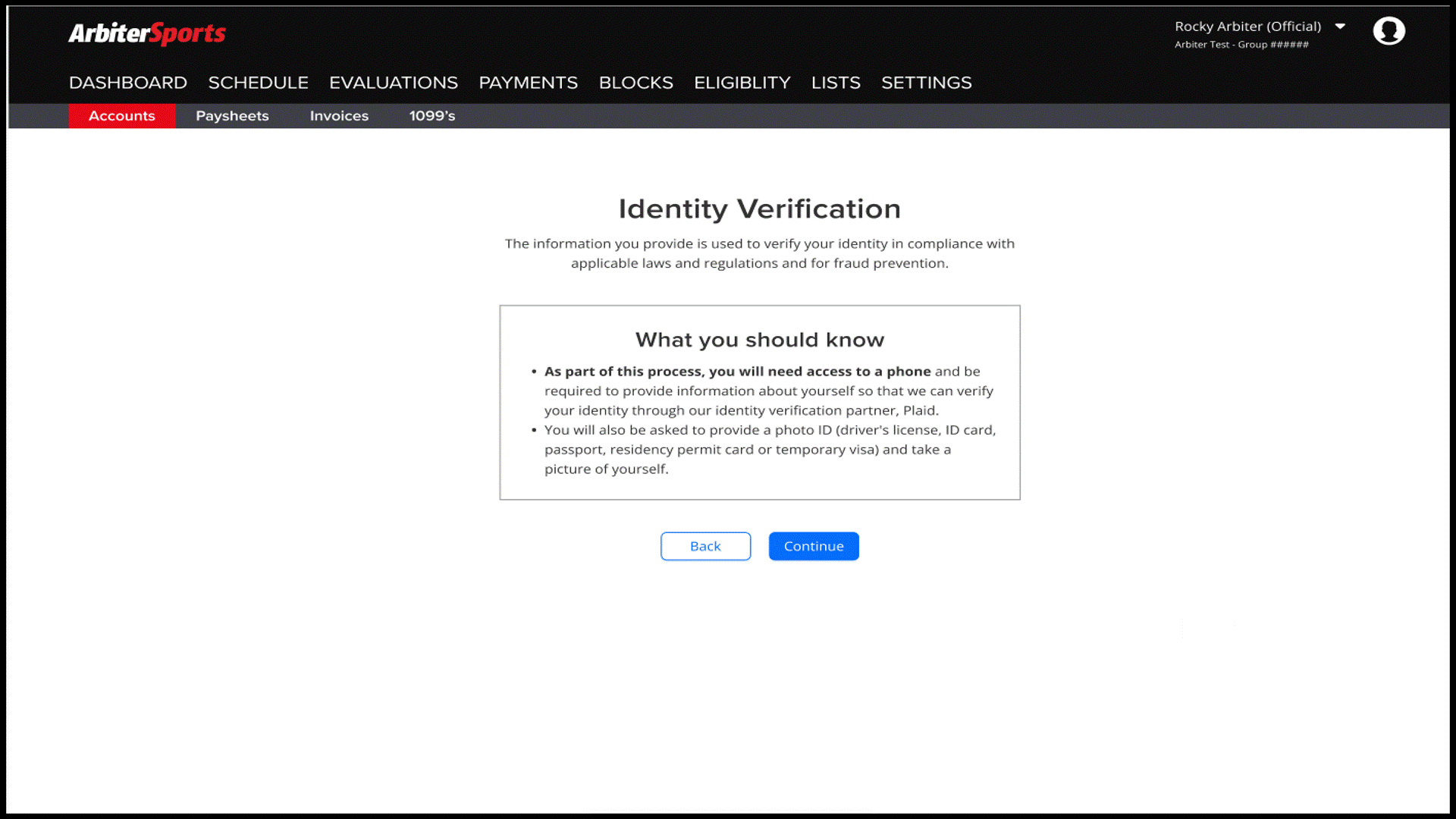The height and width of the screenshot is (819, 1456).
Task: Click the Identity Verification heading
Action: tap(759, 209)
